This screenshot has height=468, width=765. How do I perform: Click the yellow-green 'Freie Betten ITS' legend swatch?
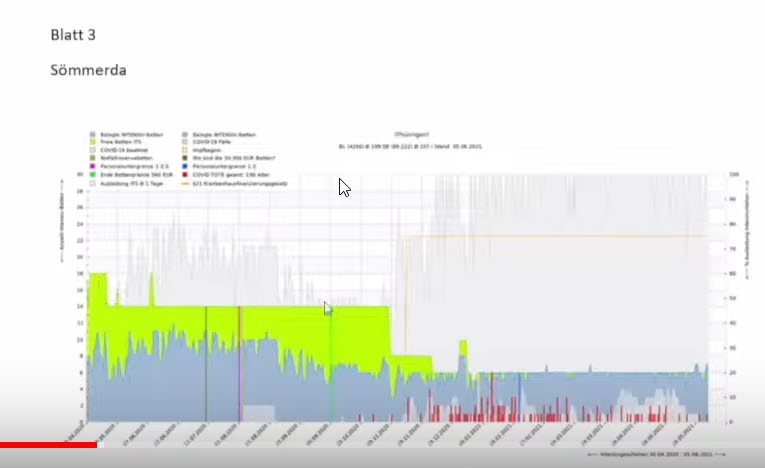pyautogui.click(x=93, y=142)
